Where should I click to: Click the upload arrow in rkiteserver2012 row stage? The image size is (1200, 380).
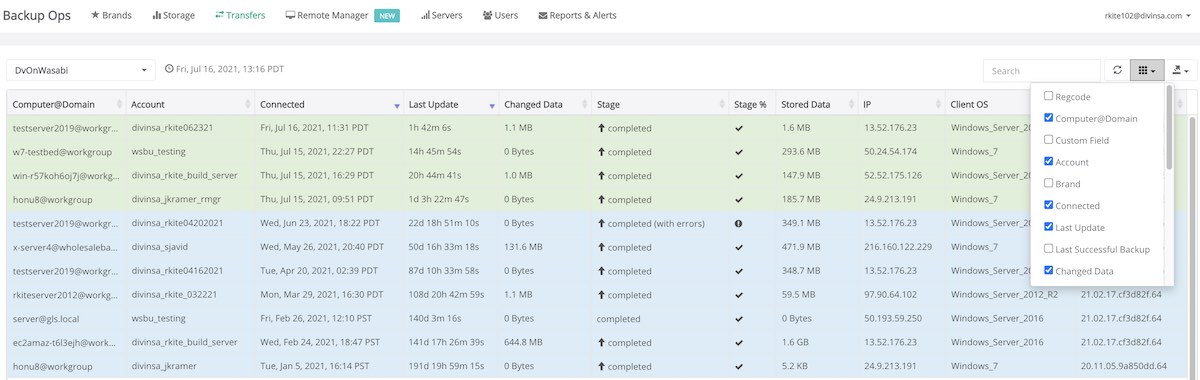[601, 295]
